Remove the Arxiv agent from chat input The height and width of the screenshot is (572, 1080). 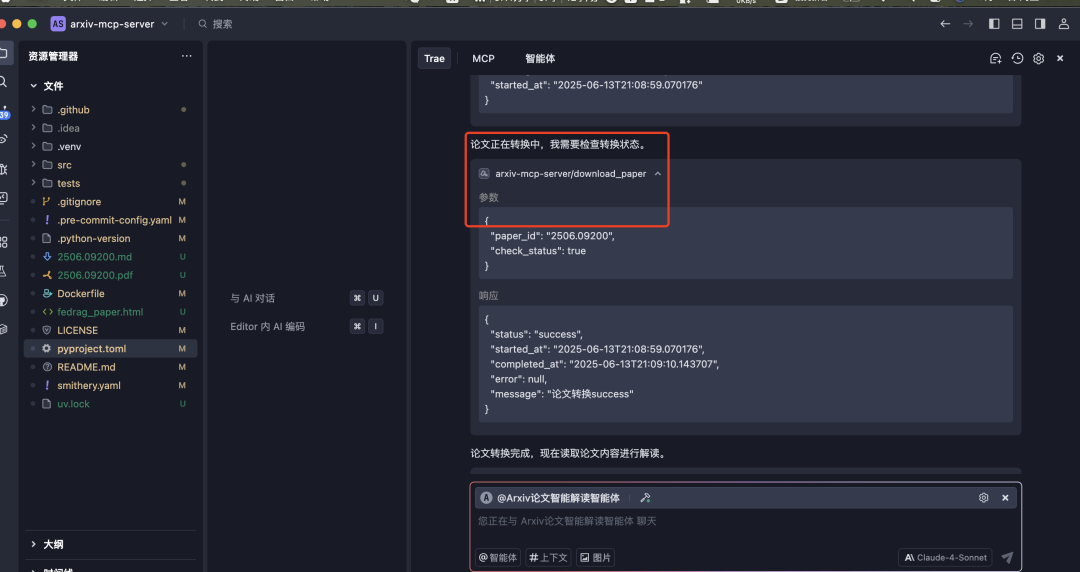1005,498
